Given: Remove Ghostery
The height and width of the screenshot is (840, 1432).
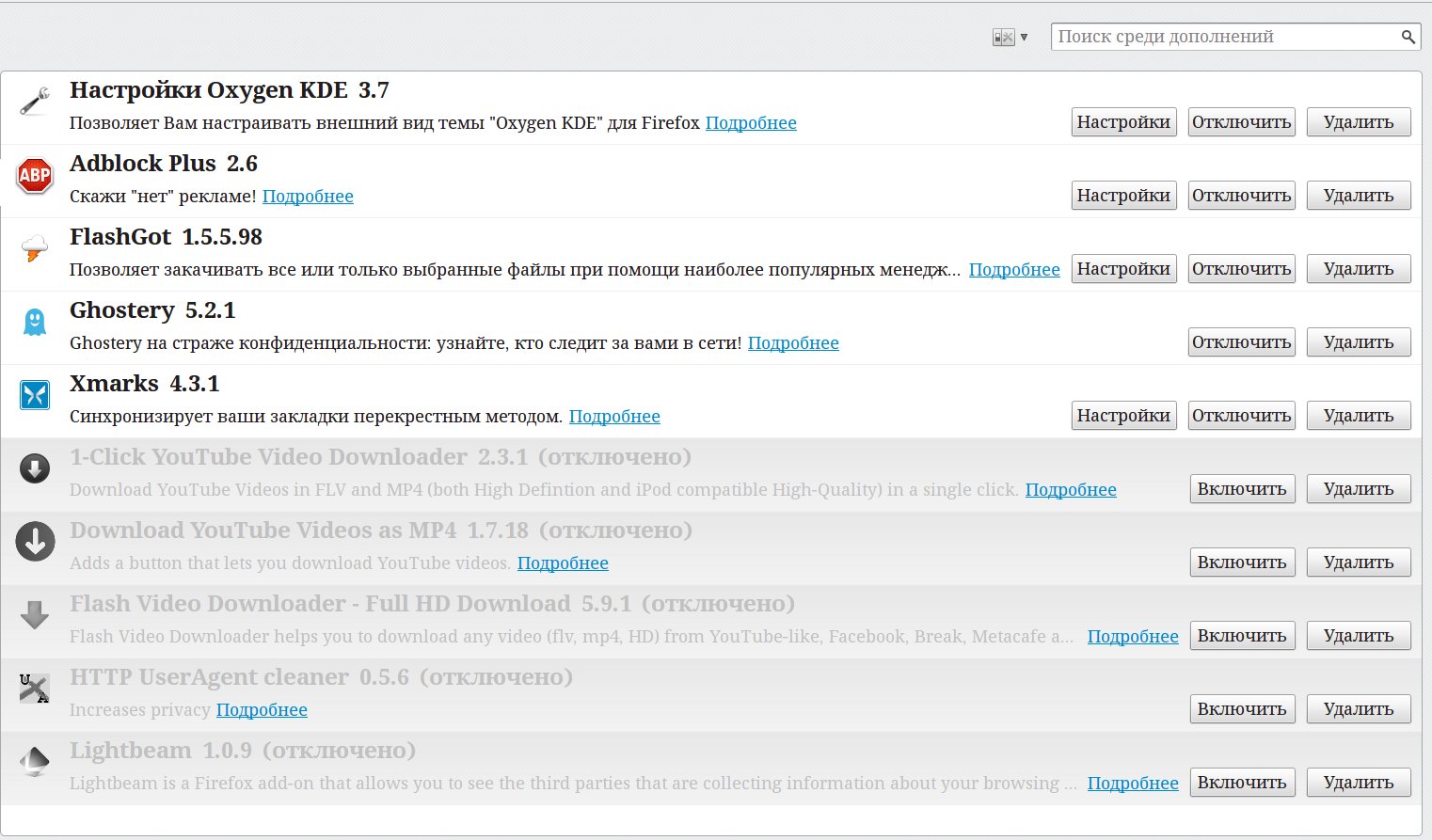Looking at the screenshot, I should [1359, 342].
